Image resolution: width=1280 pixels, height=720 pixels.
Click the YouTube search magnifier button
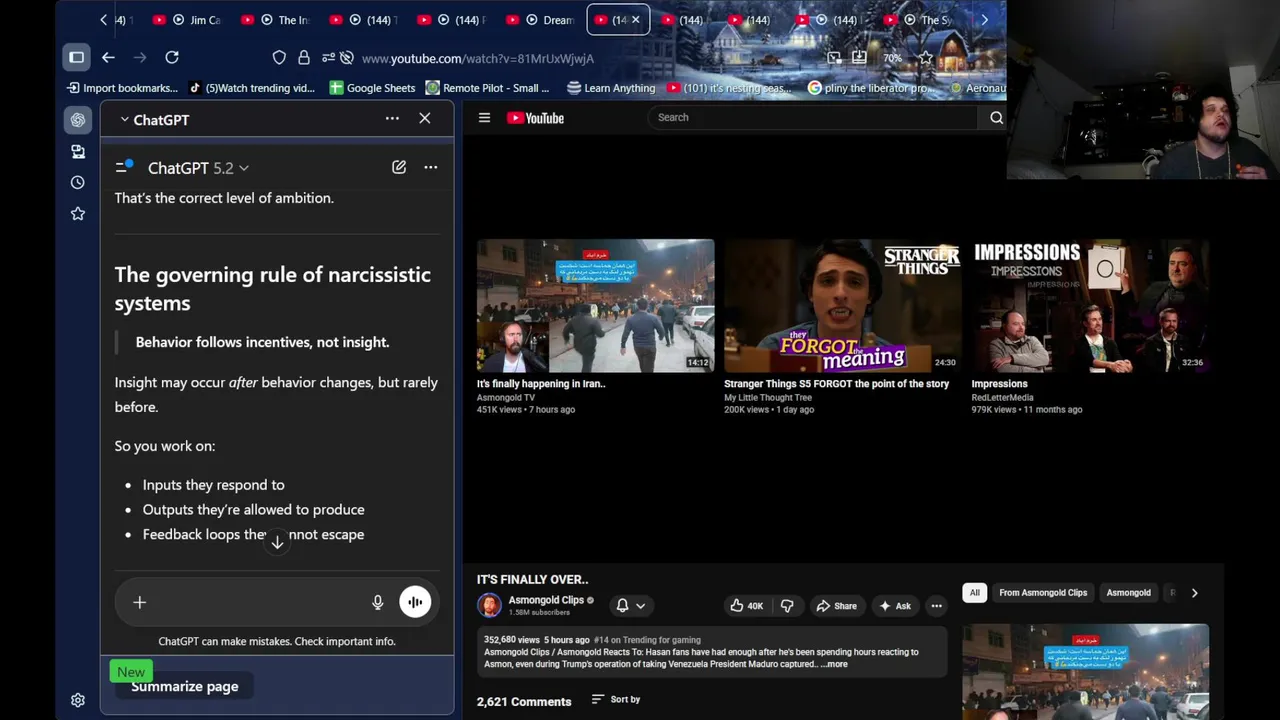tap(996, 118)
